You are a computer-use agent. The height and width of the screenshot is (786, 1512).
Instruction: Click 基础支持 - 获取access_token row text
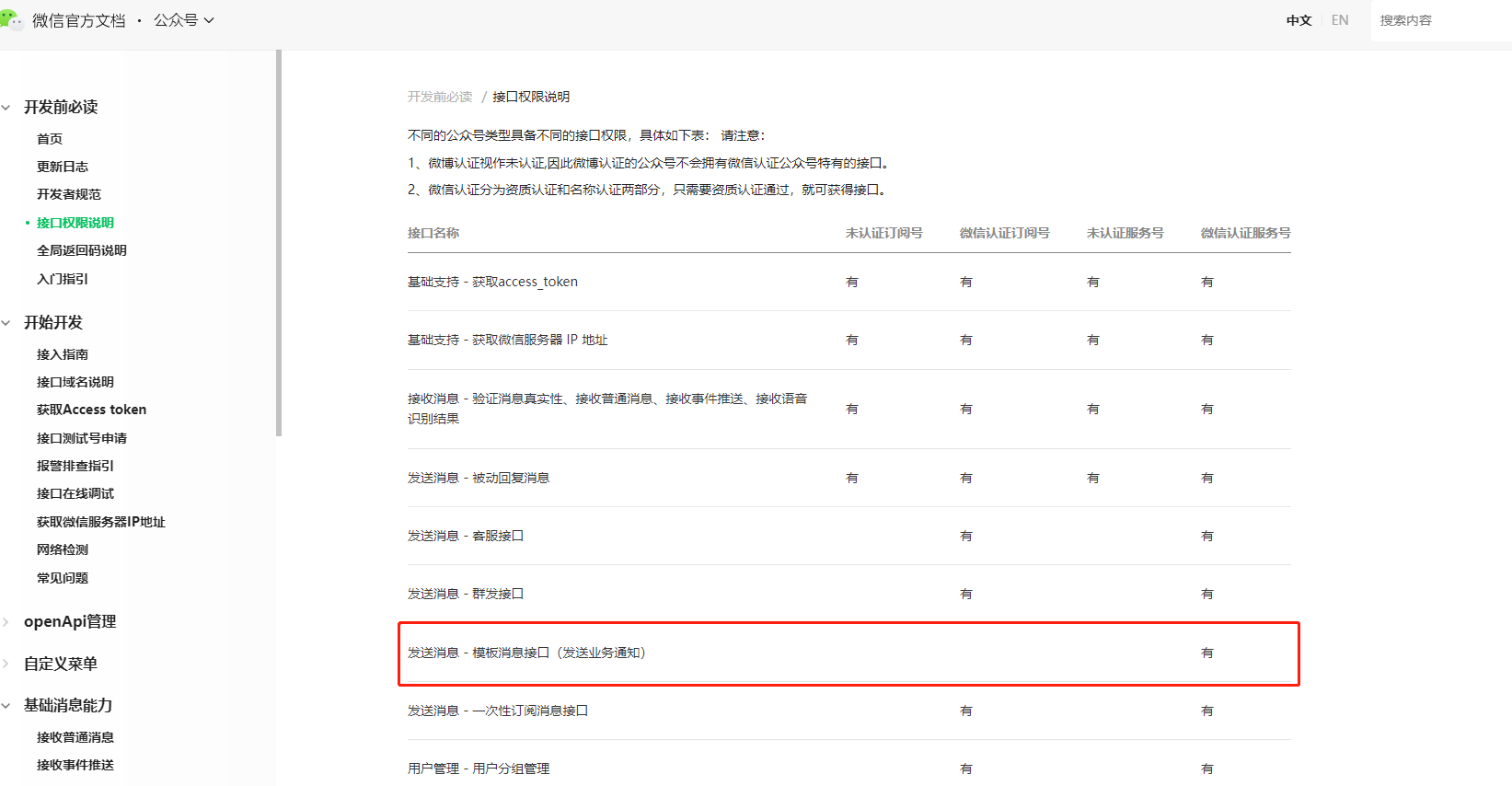click(492, 282)
